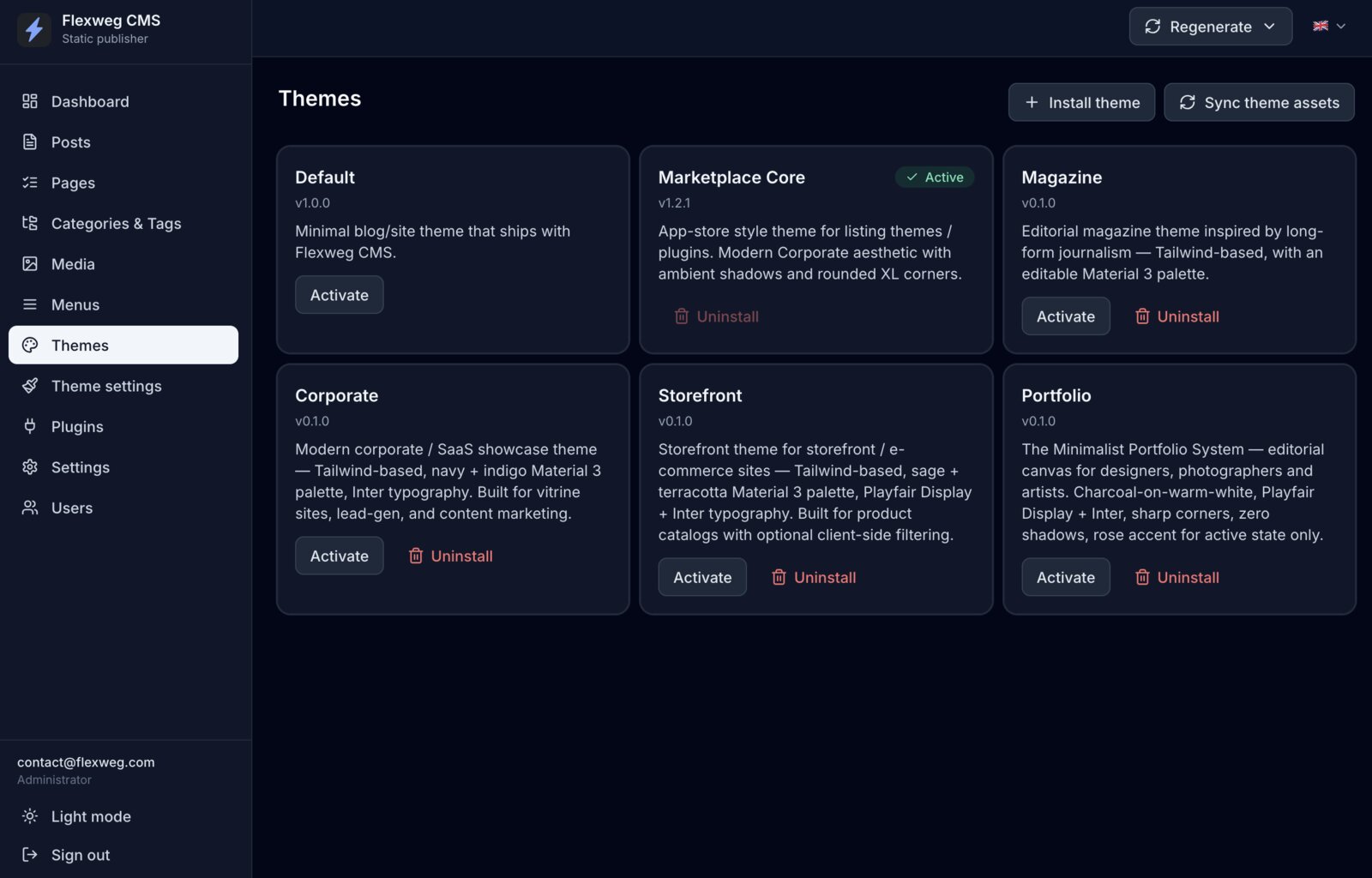1372x878 pixels.
Task: Click the Theme settings brush icon
Action: 30,386
